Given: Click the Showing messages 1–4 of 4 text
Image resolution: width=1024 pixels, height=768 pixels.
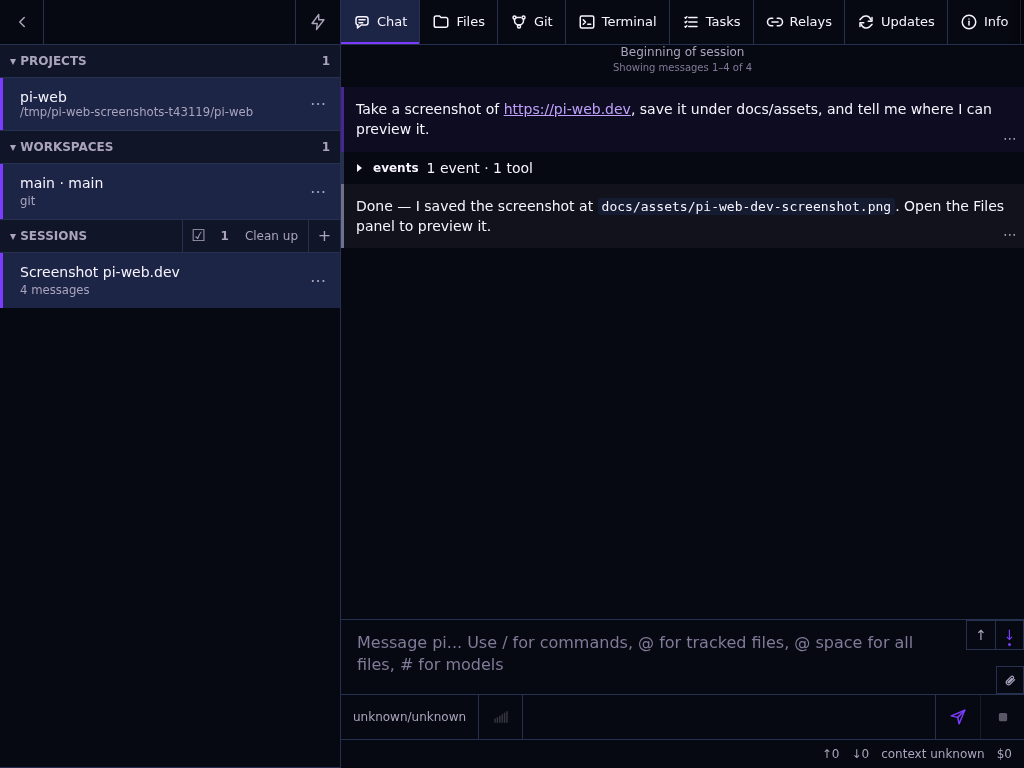Looking at the screenshot, I should 682,67.
